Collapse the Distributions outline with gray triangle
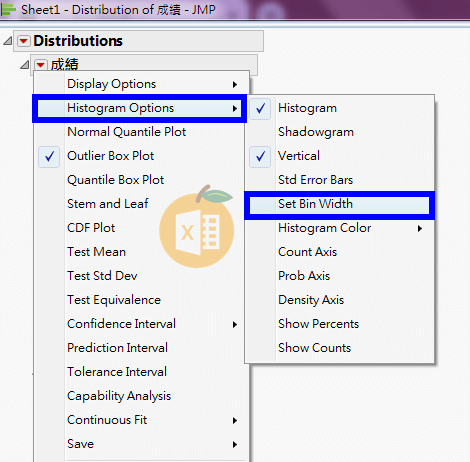This screenshot has width=470, height=462. click(x=8, y=41)
